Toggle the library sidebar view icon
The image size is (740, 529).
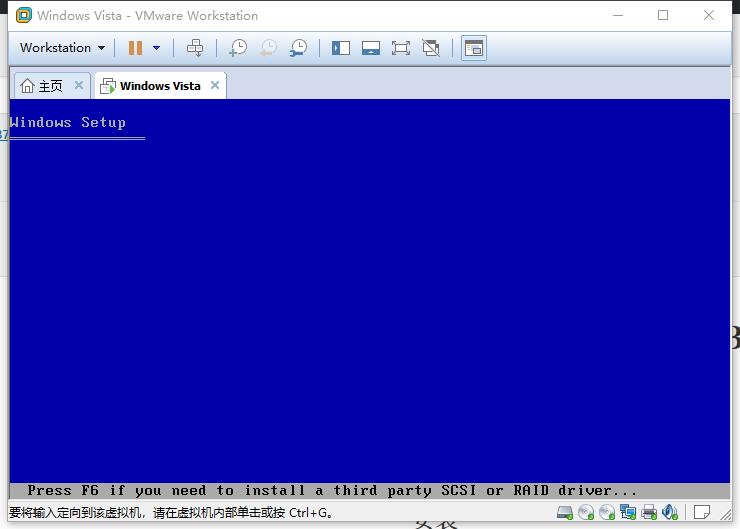click(x=341, y=48)
